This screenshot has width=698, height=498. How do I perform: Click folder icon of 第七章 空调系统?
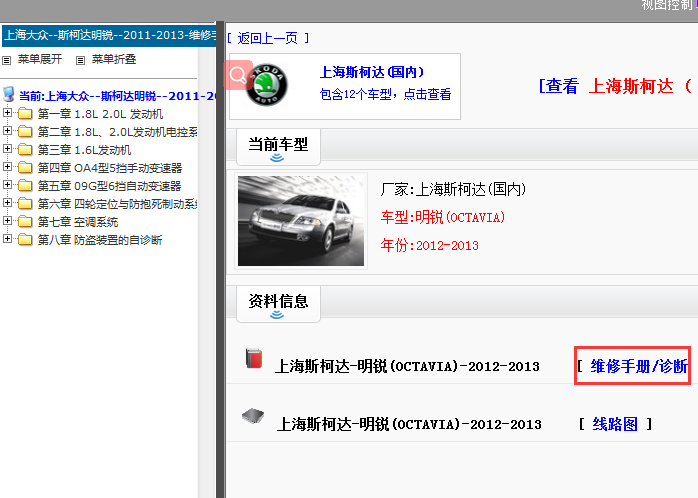pos(25,221)
